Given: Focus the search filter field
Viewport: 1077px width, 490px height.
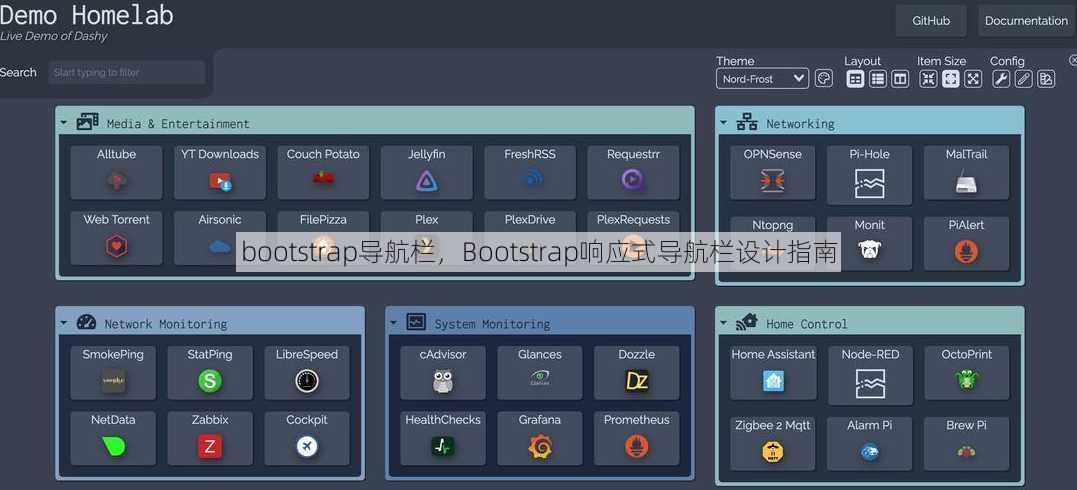Looking at the screenshot, I should click(126, 72).
